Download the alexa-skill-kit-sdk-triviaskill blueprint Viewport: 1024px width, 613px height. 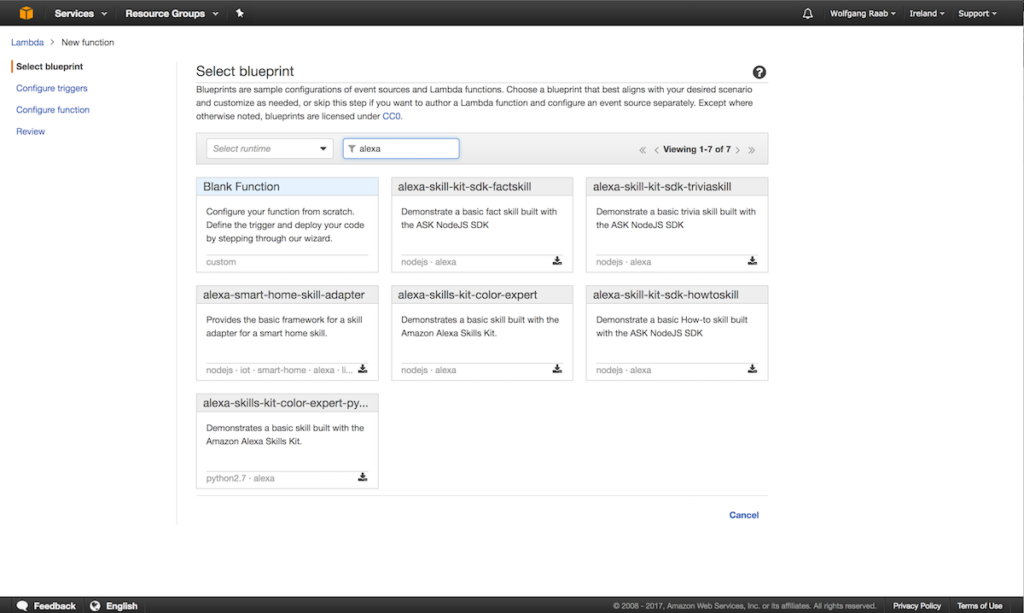pyautogui.click(x=752, y=261)
